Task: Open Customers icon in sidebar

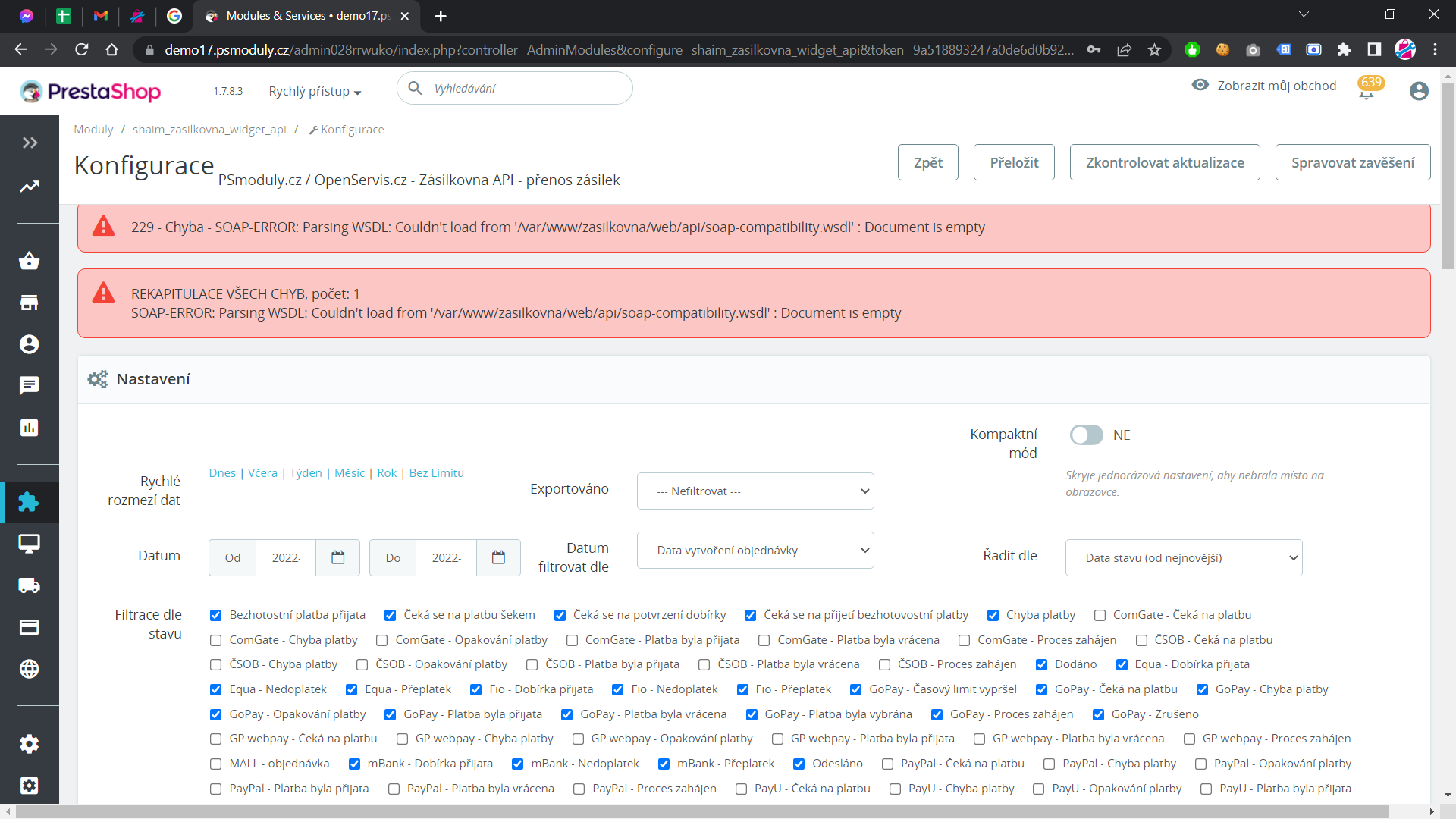Action: (29, 344)
